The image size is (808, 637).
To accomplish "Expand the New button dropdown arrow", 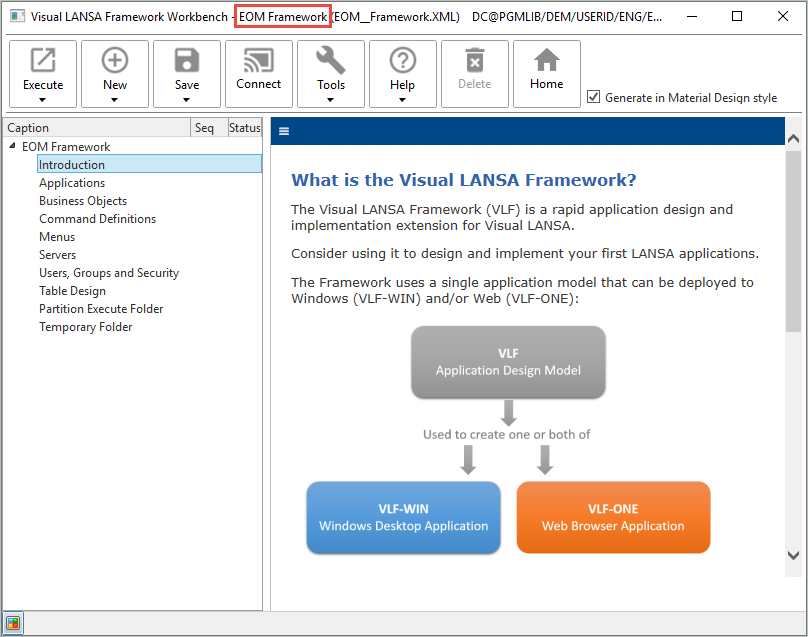I will pos(114,99).
